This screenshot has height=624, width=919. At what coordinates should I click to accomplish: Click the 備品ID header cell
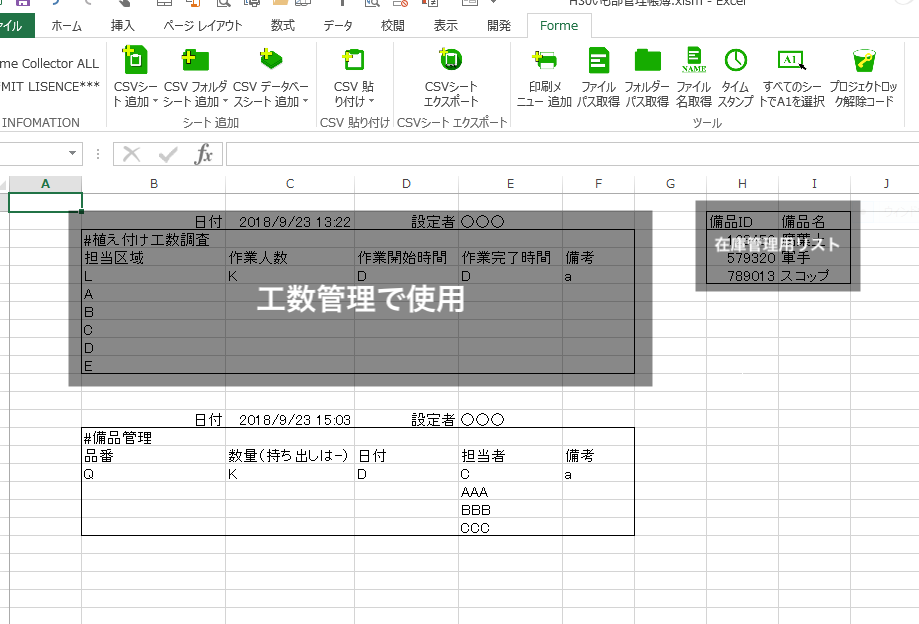(x=742, y=221)
